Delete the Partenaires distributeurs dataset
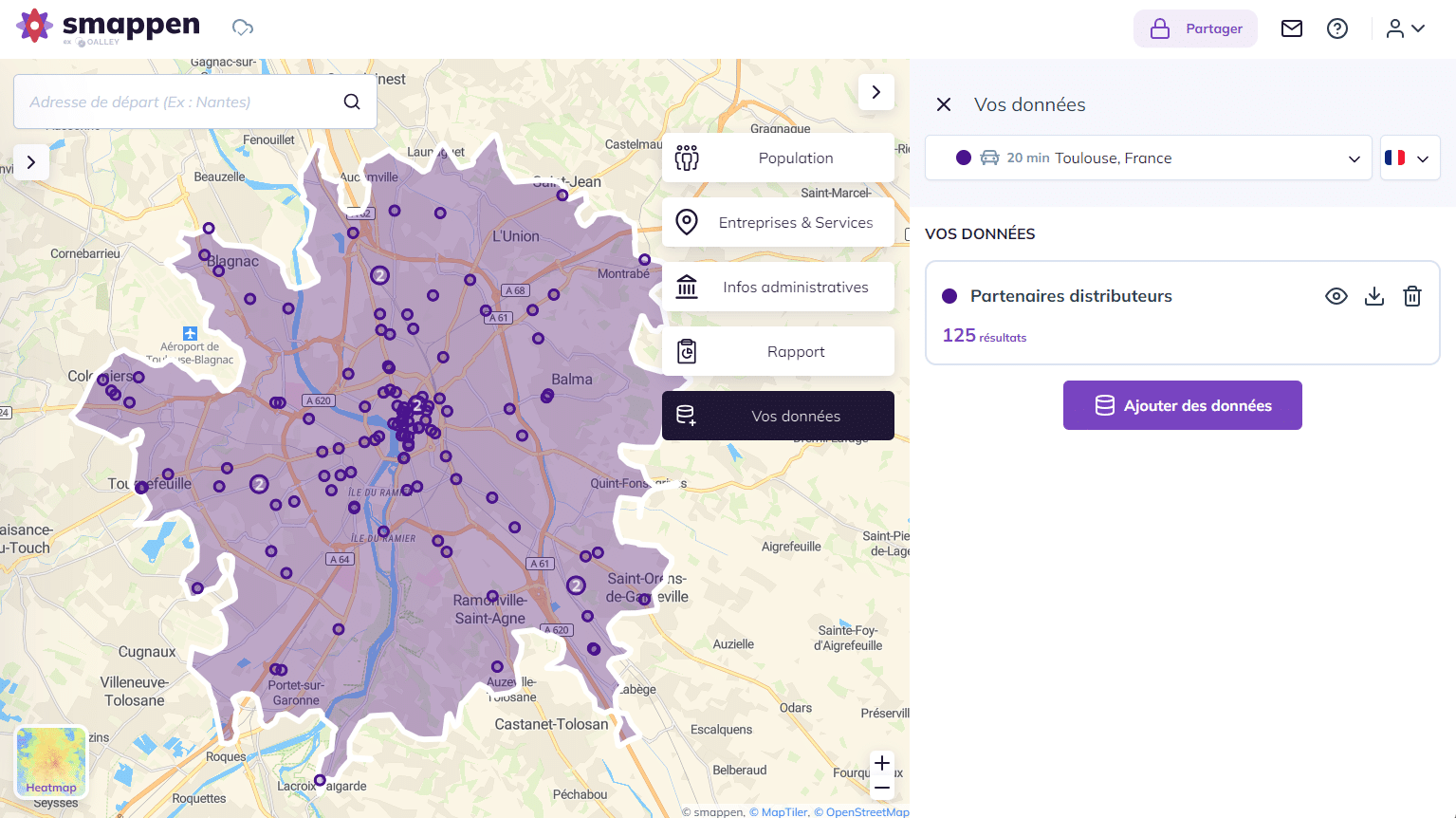The image size is (1456, 818). coord(1412,296)
